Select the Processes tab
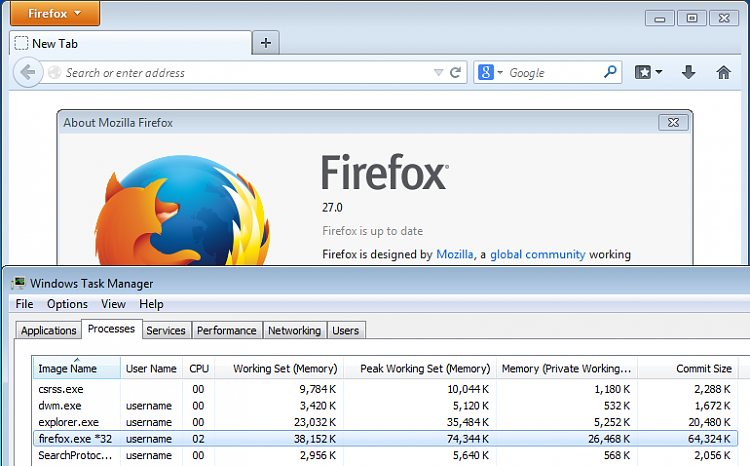The height and width of the screenshot is (466, 750). [x=111, y=329]
